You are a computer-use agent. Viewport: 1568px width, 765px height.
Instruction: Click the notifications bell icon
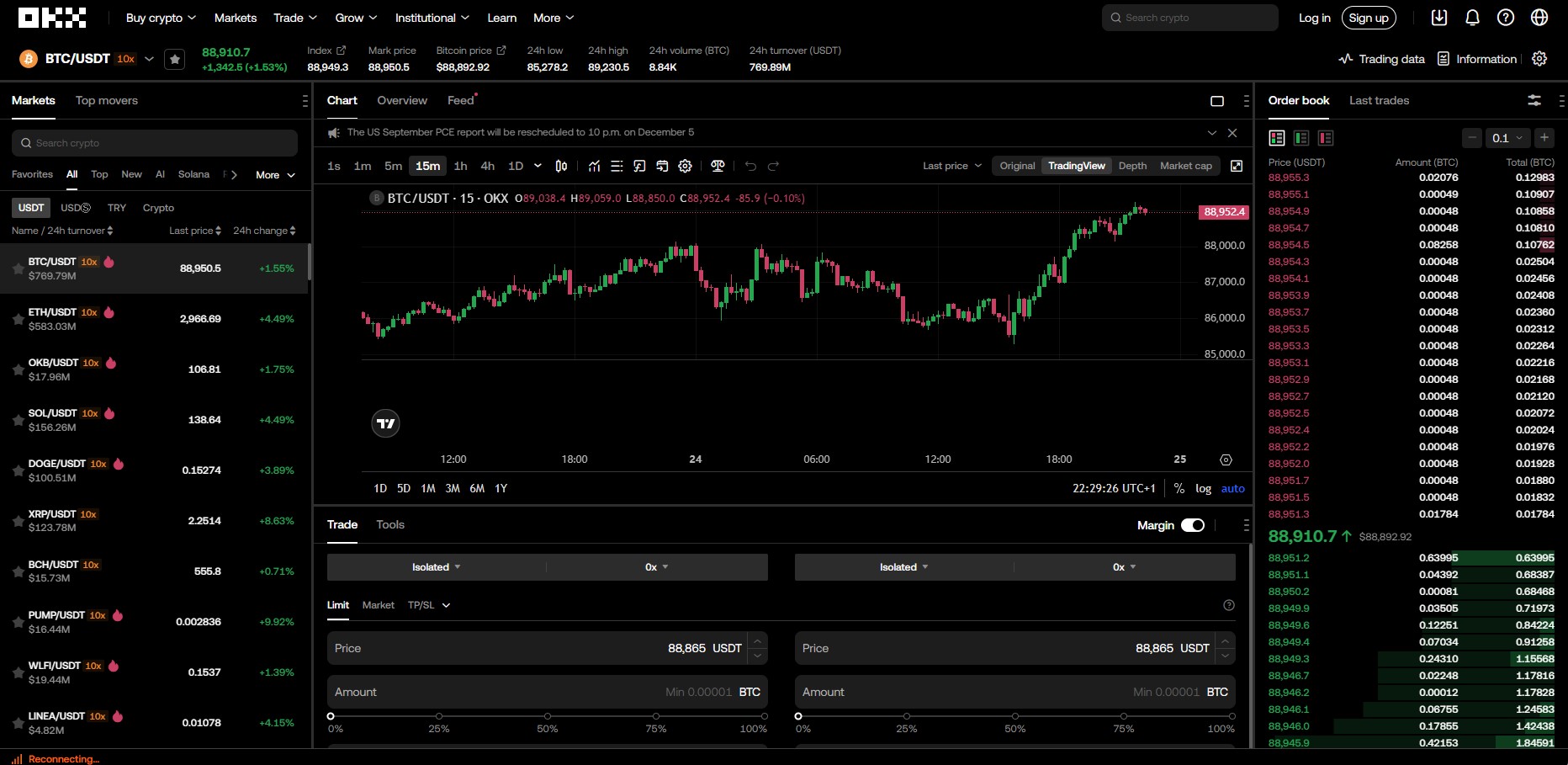pyautogui.click(x=1471, y=17)
